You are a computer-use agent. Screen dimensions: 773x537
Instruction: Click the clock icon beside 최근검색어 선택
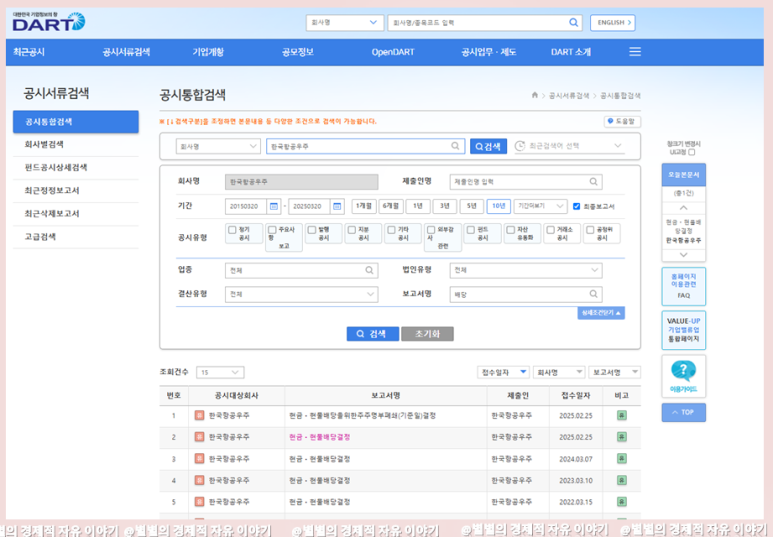(520, 146)
